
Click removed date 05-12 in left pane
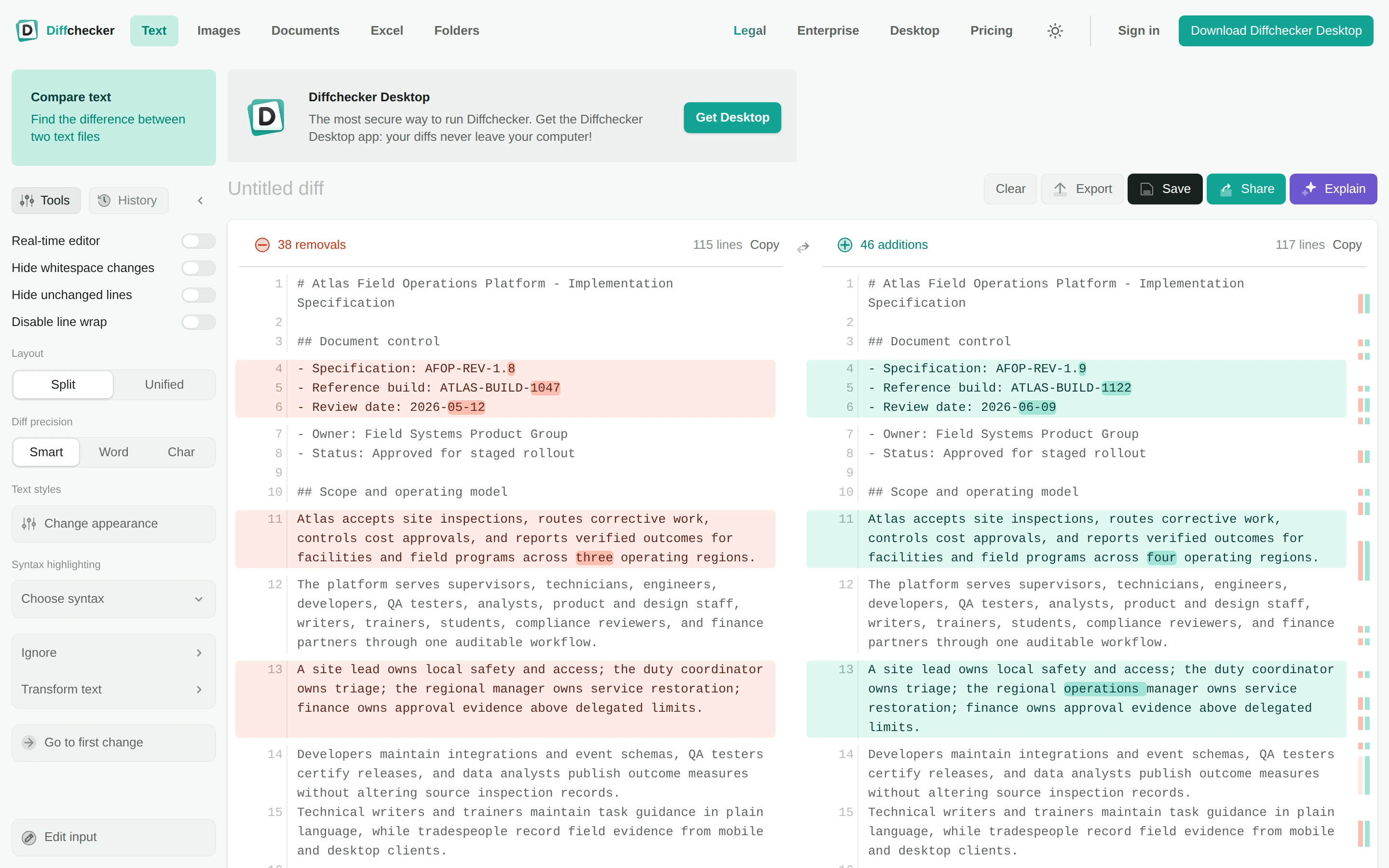click(466, 407)
